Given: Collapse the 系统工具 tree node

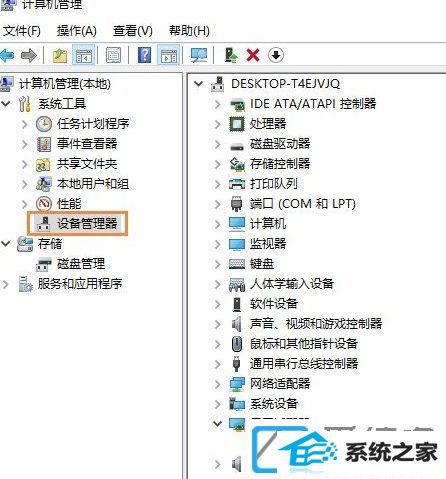Looking at the screenshot, I should tap(6, 104).
